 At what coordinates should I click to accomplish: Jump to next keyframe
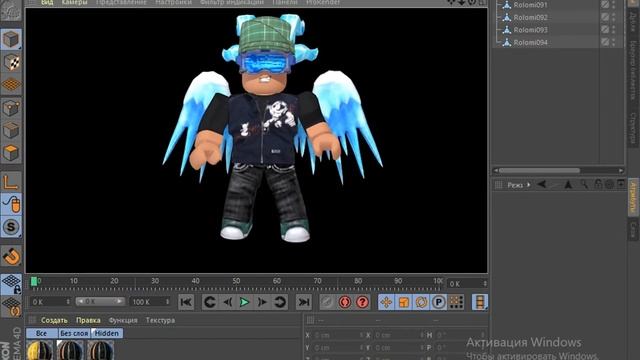point(280,302)
